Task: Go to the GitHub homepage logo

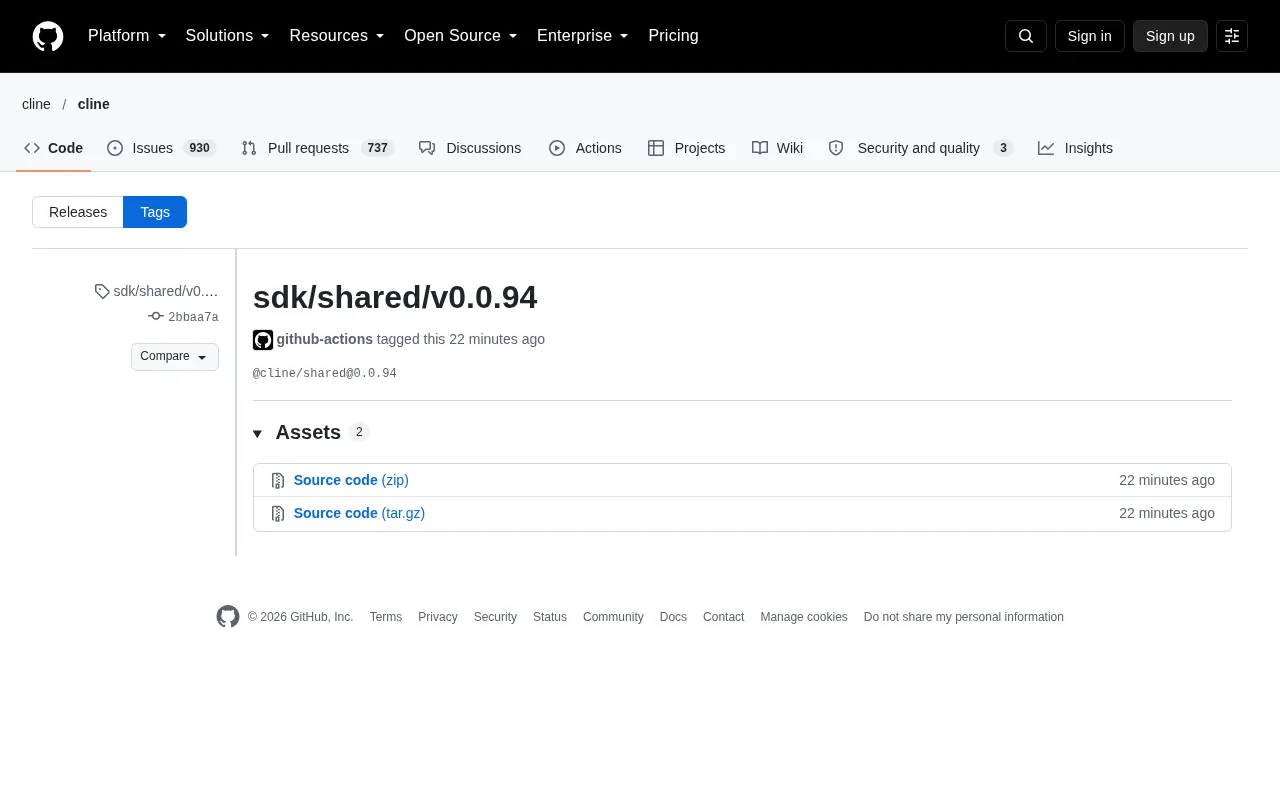Action: click(x=48, y=36)
